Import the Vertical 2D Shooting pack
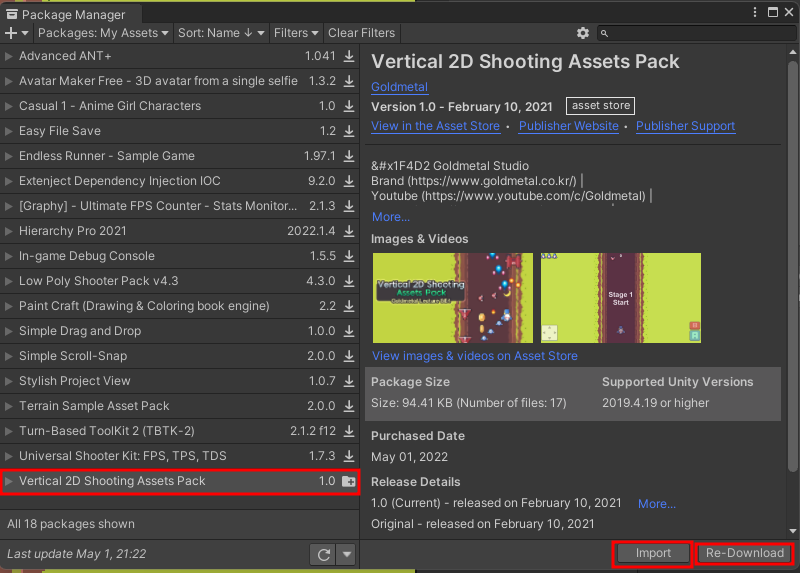Viewport: 800px width, 573px height. 653,553
